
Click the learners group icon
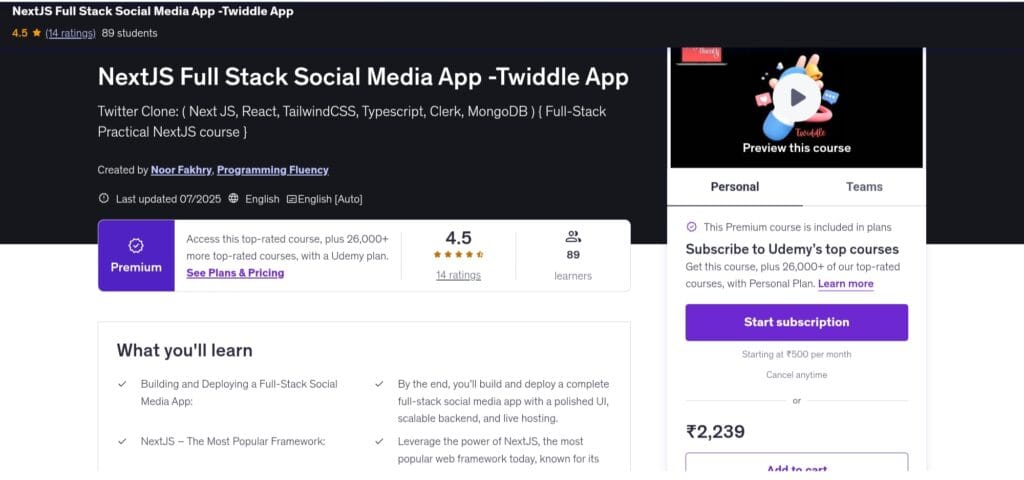click(573, 237)
